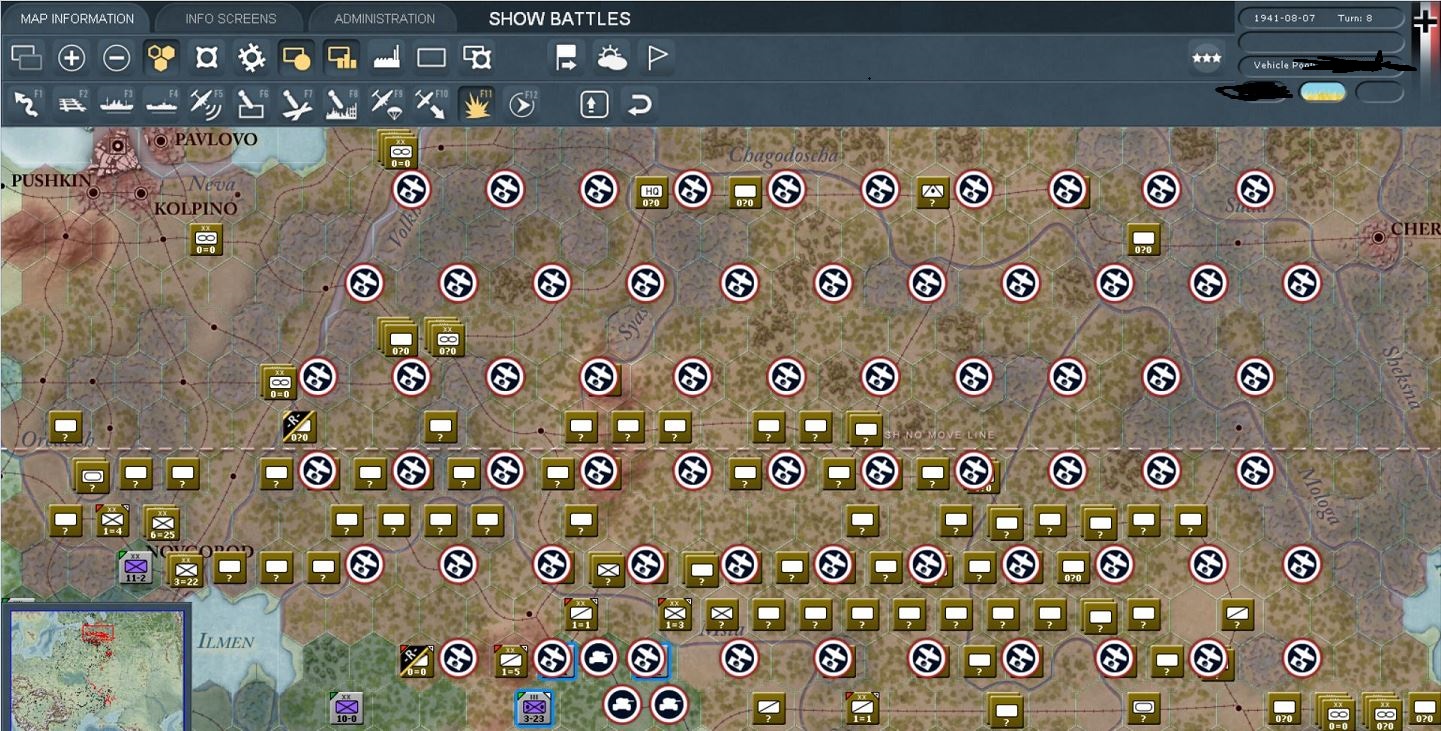Viewport: 1441px width, 731px height.
Task: Select the F8 bomb city mode
Action: point(342,103)
